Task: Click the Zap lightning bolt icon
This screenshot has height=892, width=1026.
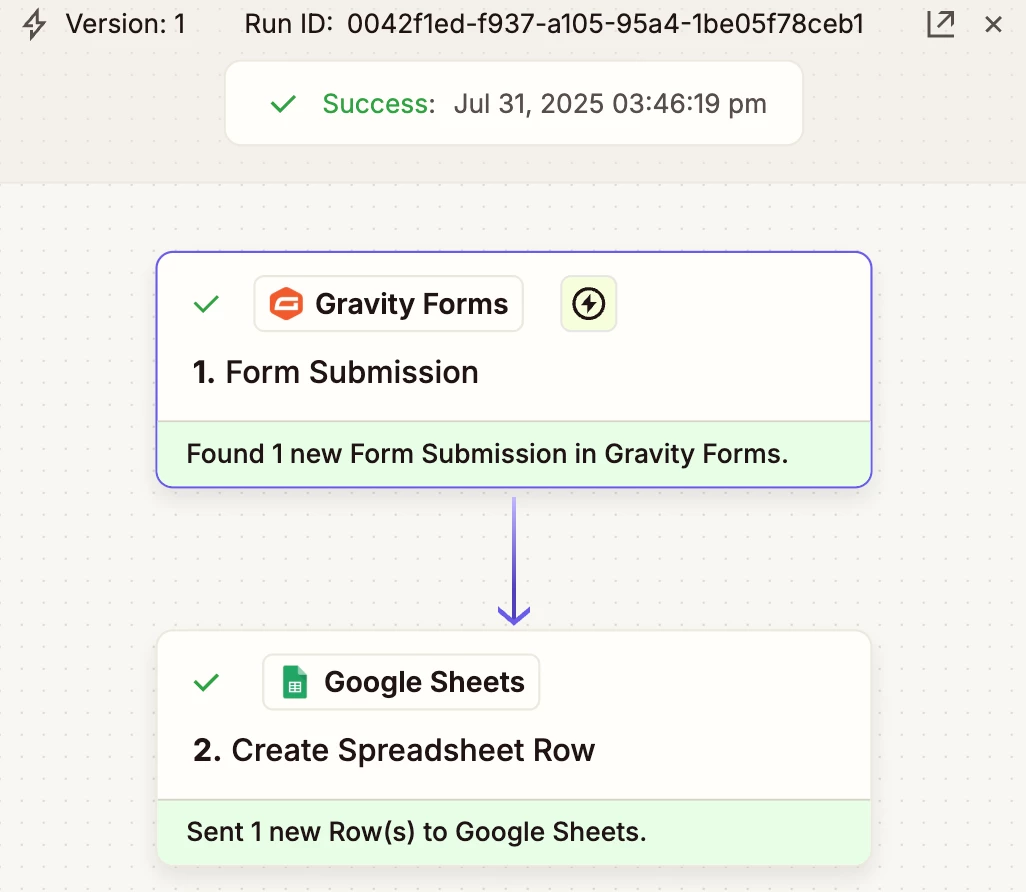Action: click(x=34, y=25)
